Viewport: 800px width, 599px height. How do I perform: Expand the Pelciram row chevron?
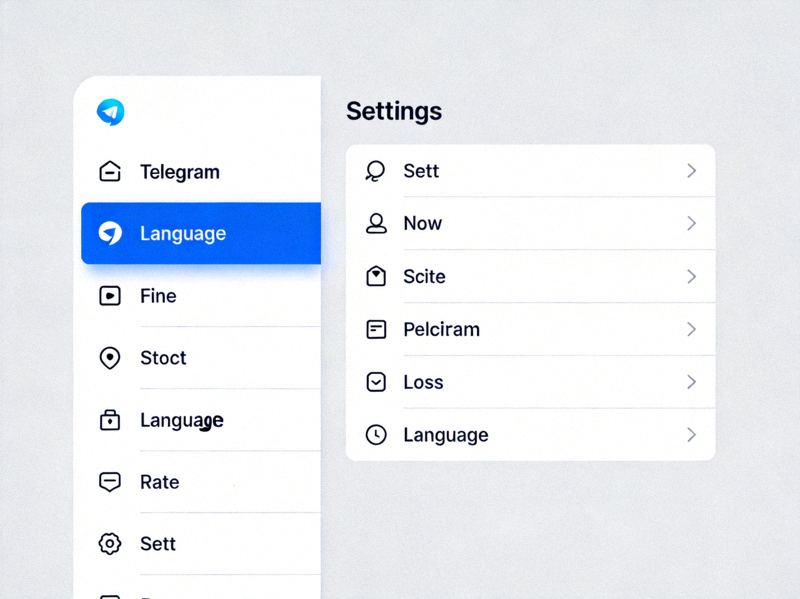(x=691, y=329)
